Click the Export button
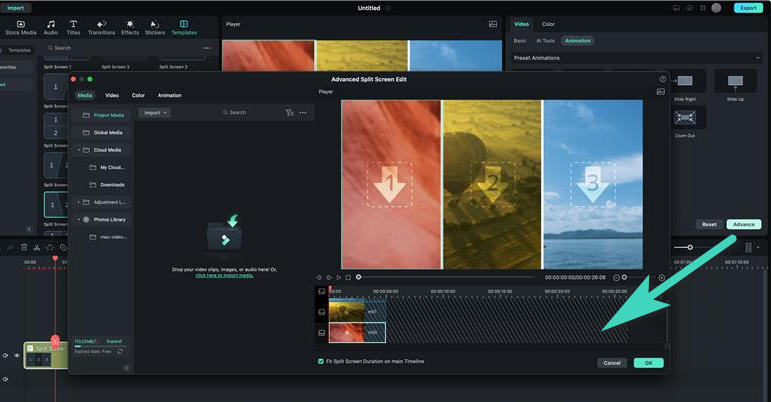The width and height of the screenshot is (771, 402). click(748, 8)
